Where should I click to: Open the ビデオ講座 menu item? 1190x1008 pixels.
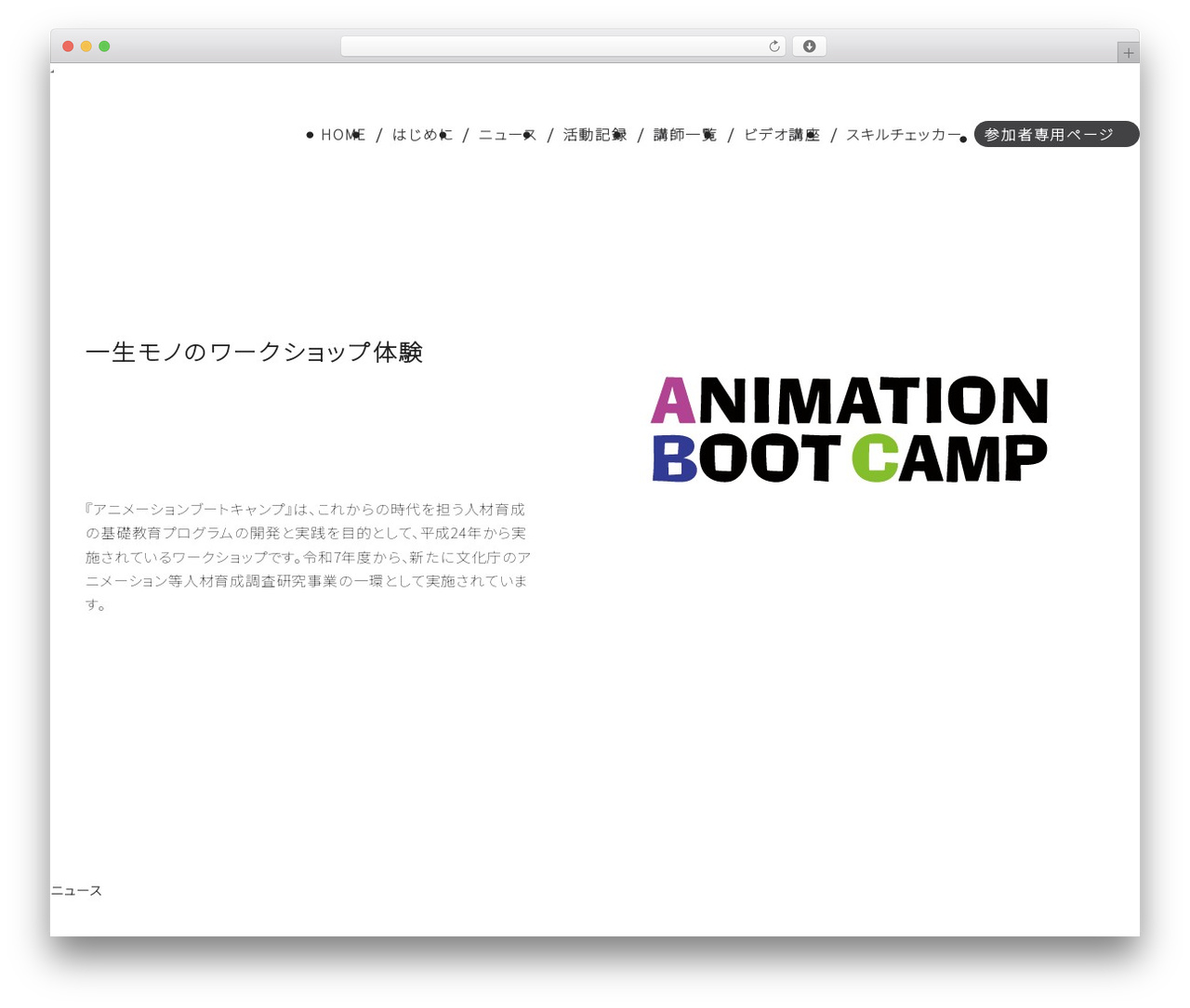click(782, 135)
